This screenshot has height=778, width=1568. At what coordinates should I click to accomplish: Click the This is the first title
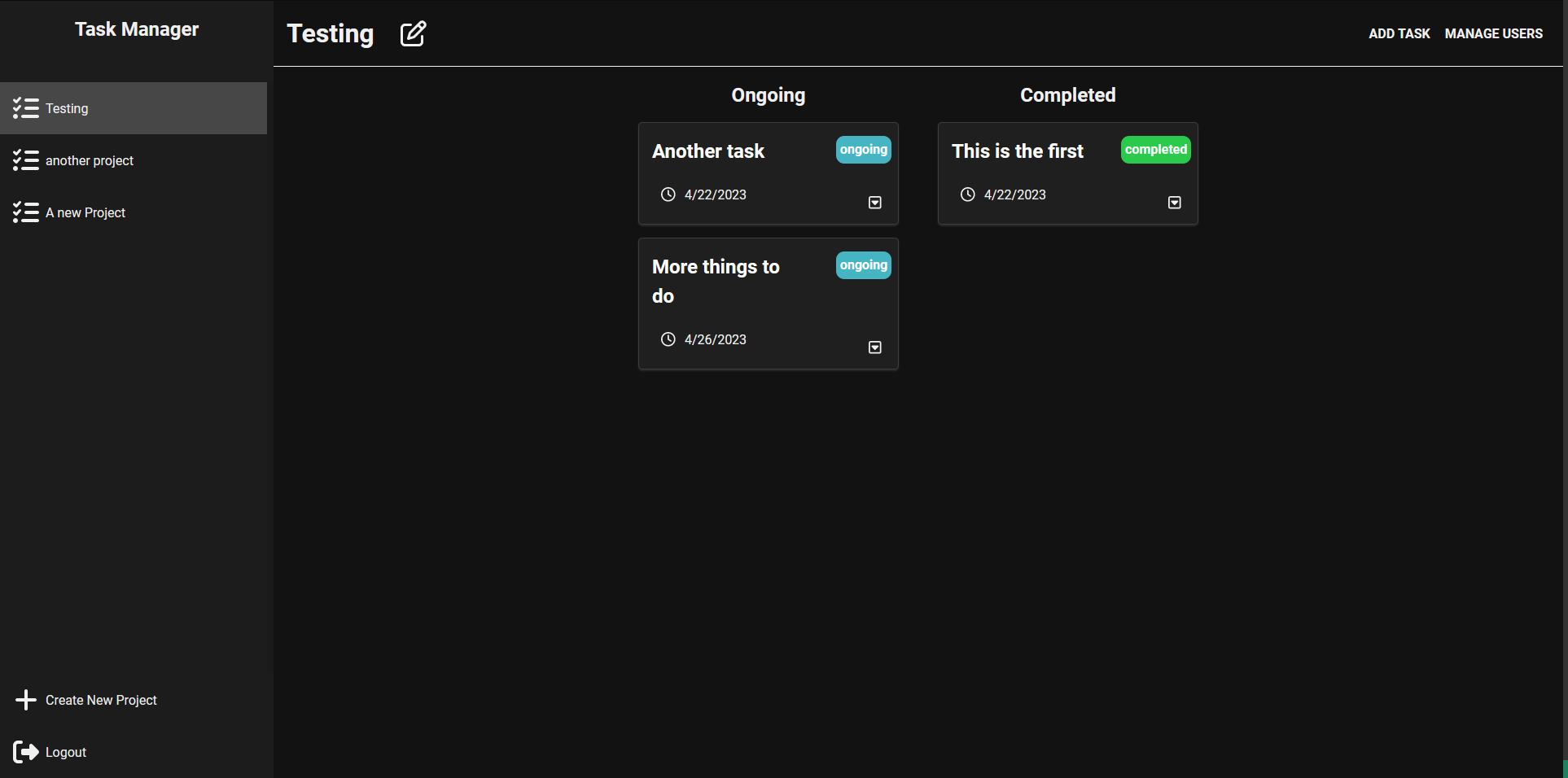1018,151
